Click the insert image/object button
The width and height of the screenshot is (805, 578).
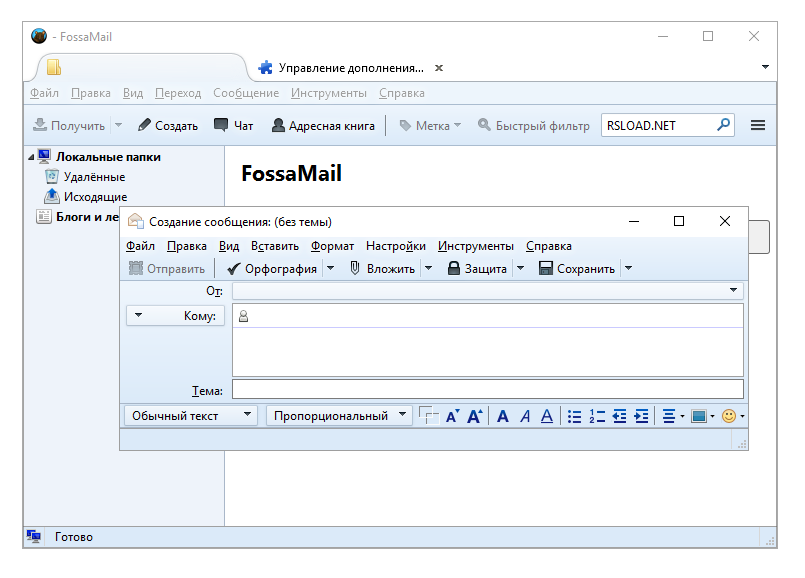[702, 416]
